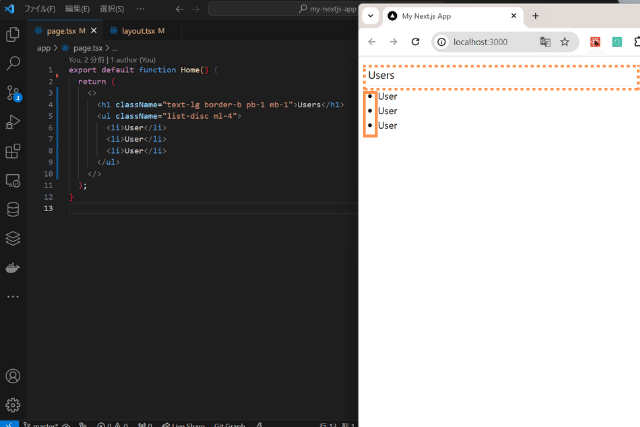
Task: Go forward in VS Code navigation history
Action: 196,9
